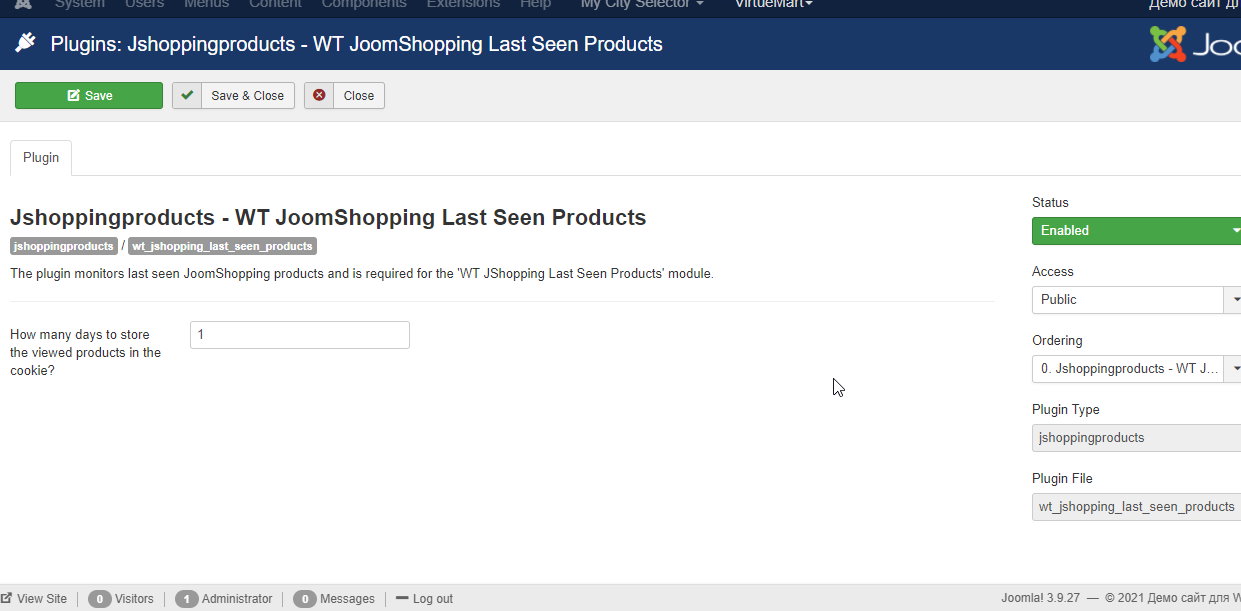Expand the Access dropdown set to Public

pos(1136,300)
